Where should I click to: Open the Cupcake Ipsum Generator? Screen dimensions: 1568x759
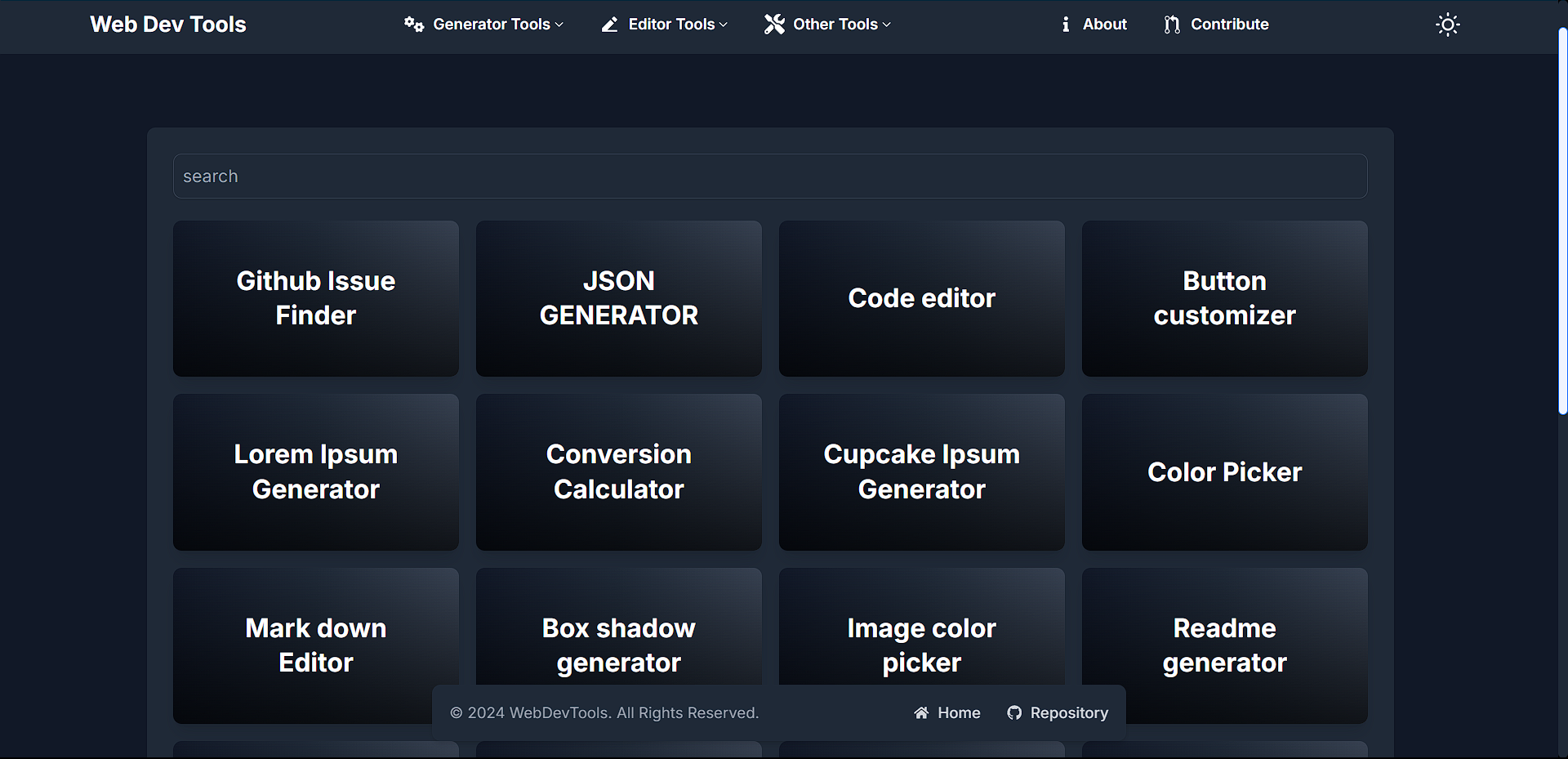pos(921,471)
